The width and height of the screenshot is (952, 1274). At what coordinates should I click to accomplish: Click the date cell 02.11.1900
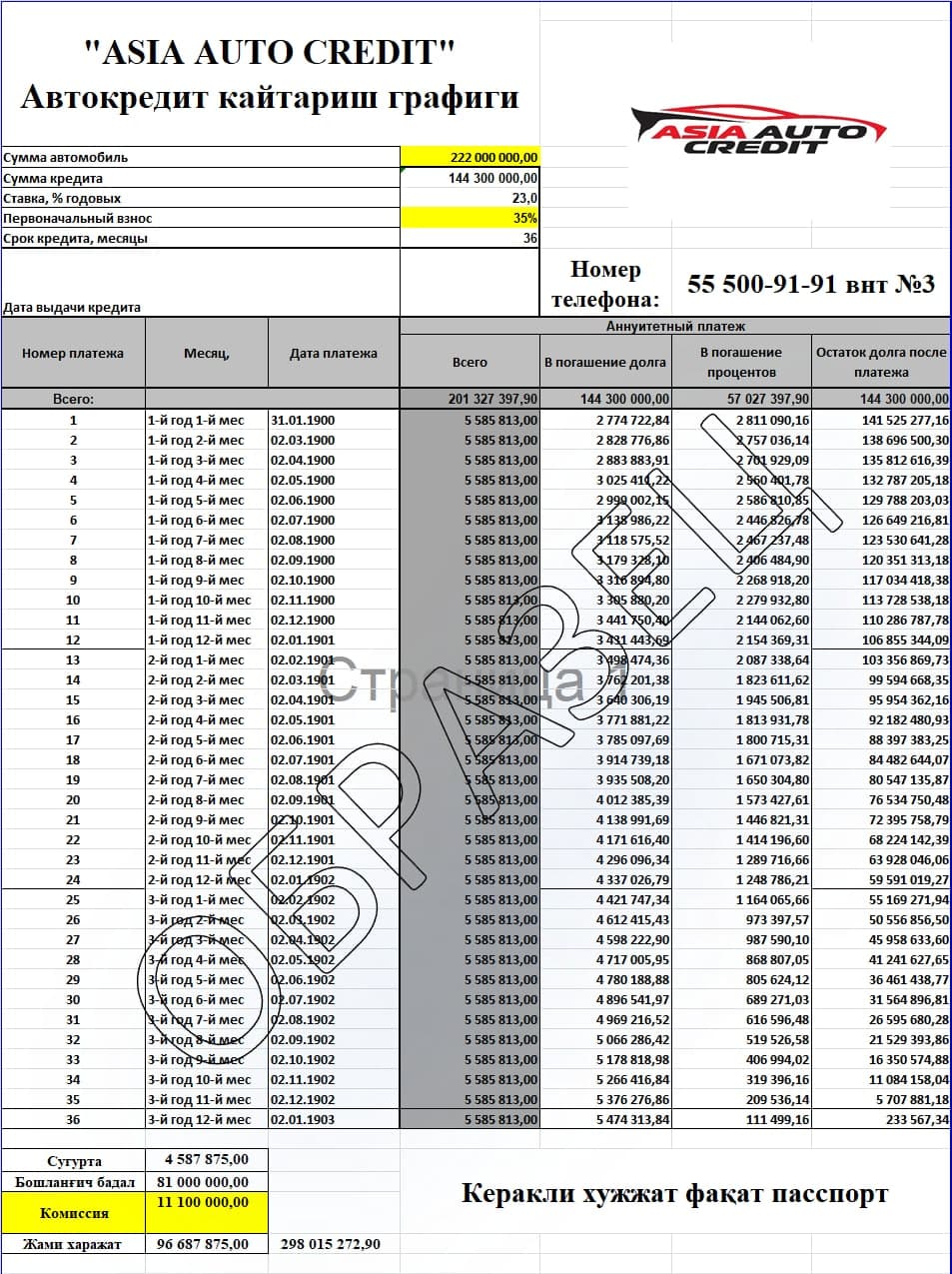click(334, 600)
